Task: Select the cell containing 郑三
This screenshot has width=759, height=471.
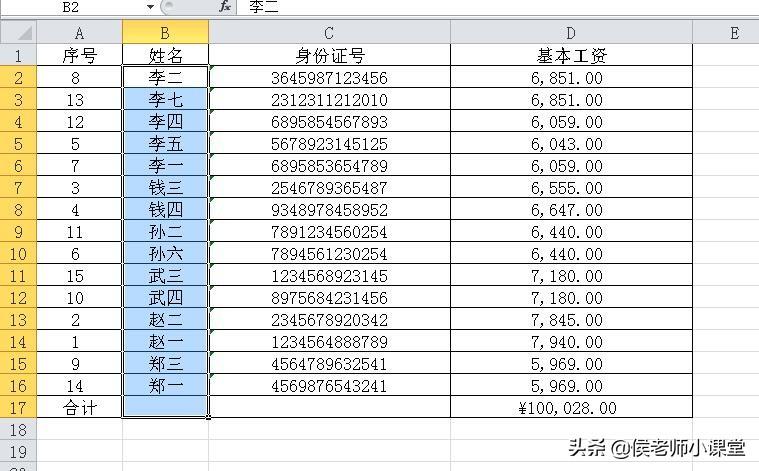Action: [x=165, y=364]
